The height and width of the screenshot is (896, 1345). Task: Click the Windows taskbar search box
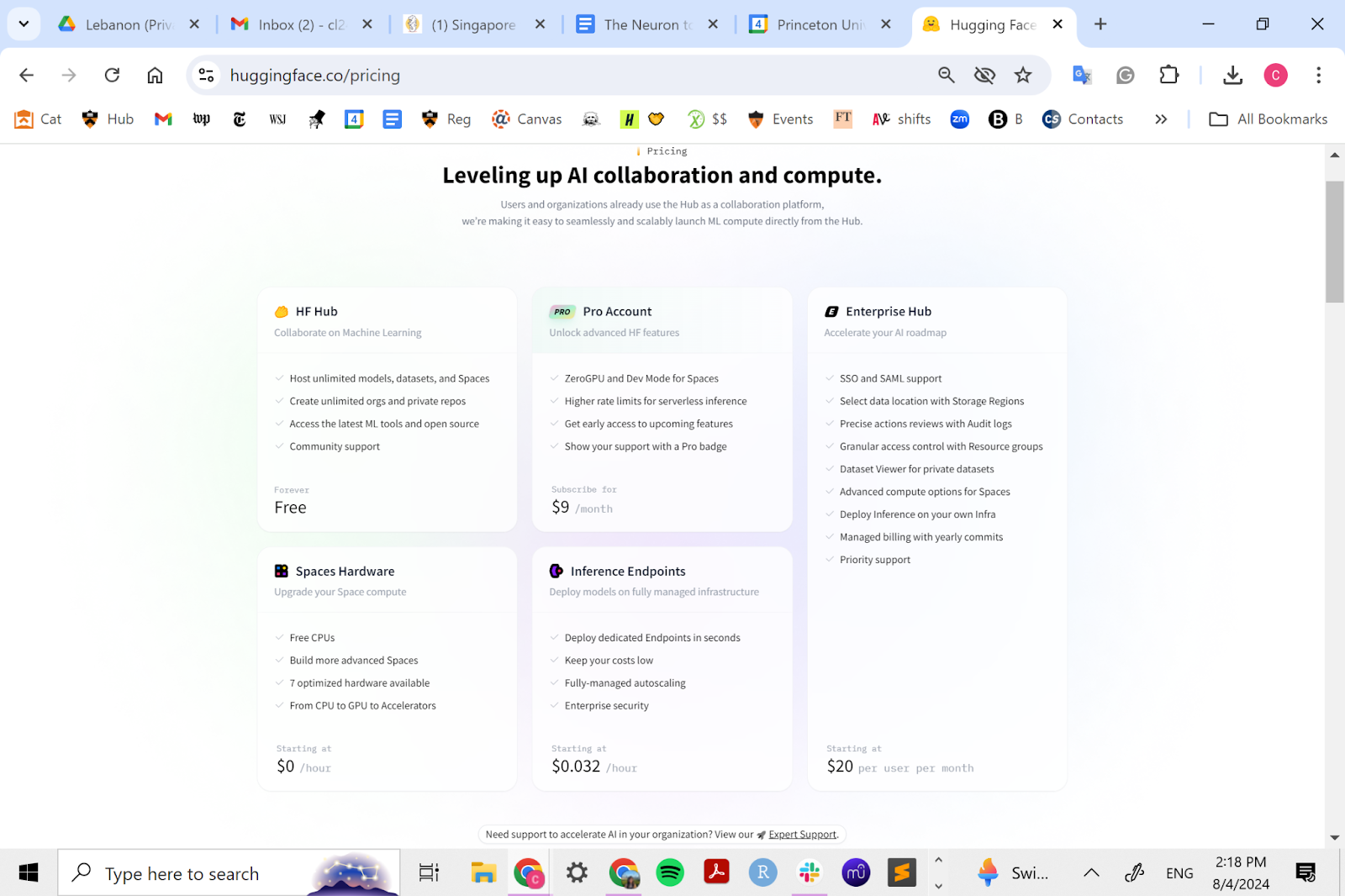click(x=229, y=873)
